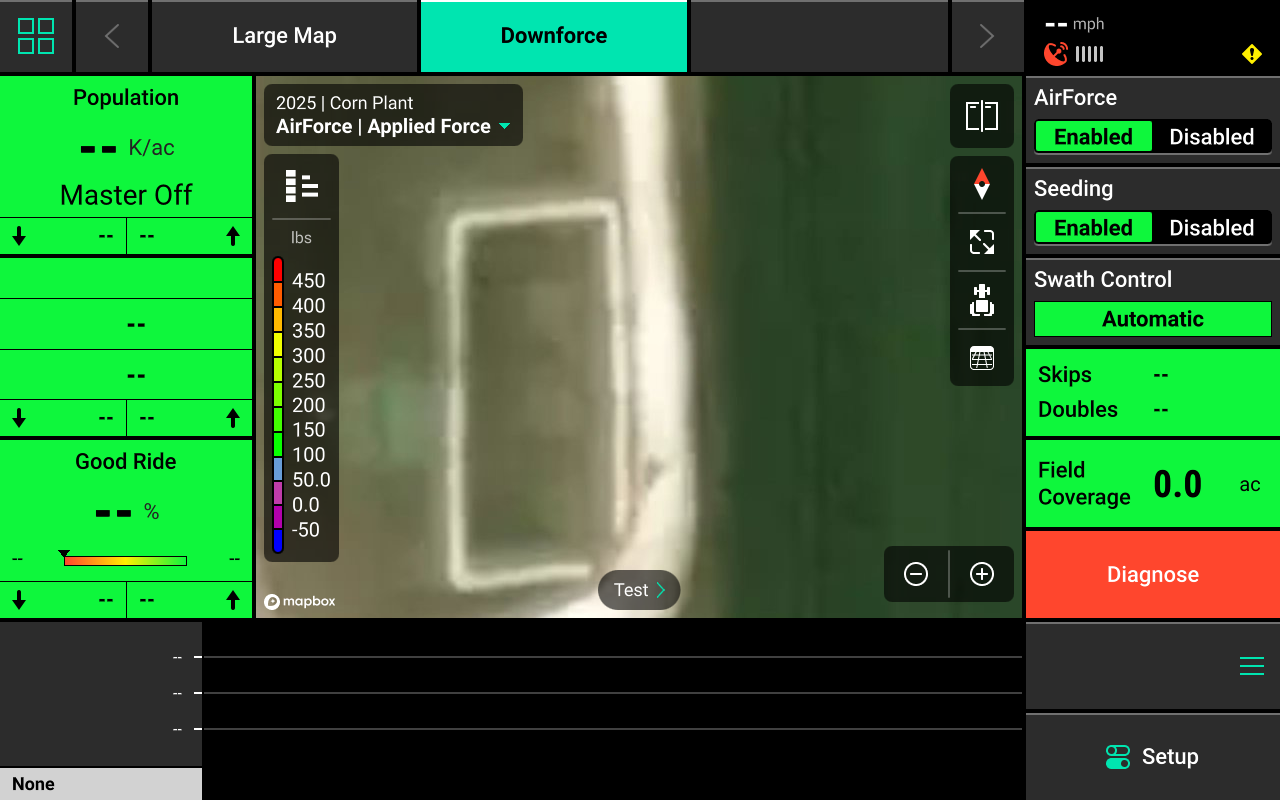This screenshot has height=800, width=1280.
Task: Click the yellow warning diamond icon
Action: pos(1251,54)
